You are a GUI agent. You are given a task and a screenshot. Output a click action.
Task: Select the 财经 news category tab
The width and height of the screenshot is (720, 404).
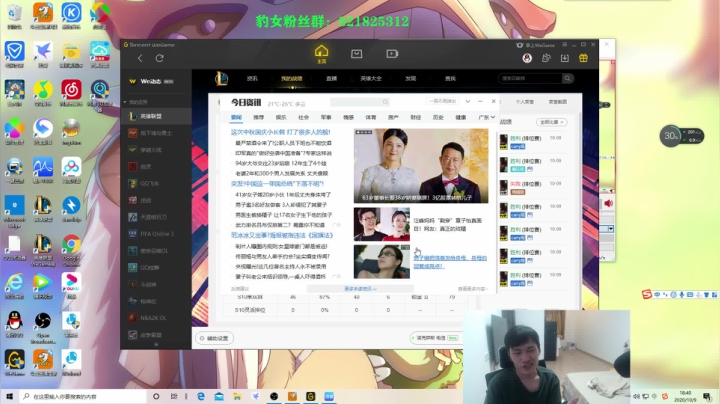(416, 118)
